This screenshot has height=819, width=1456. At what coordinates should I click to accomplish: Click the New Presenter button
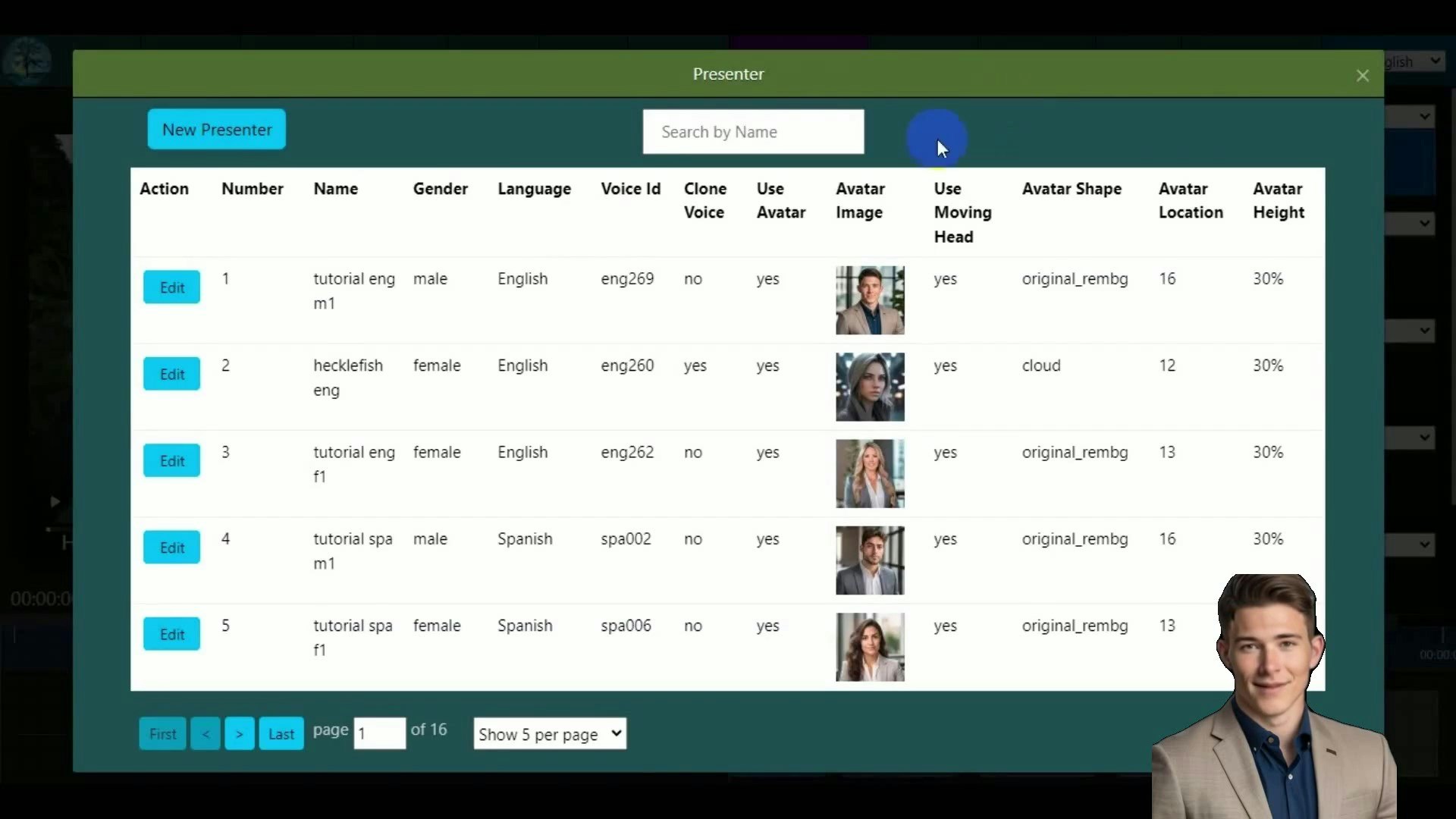coord(216,130)
